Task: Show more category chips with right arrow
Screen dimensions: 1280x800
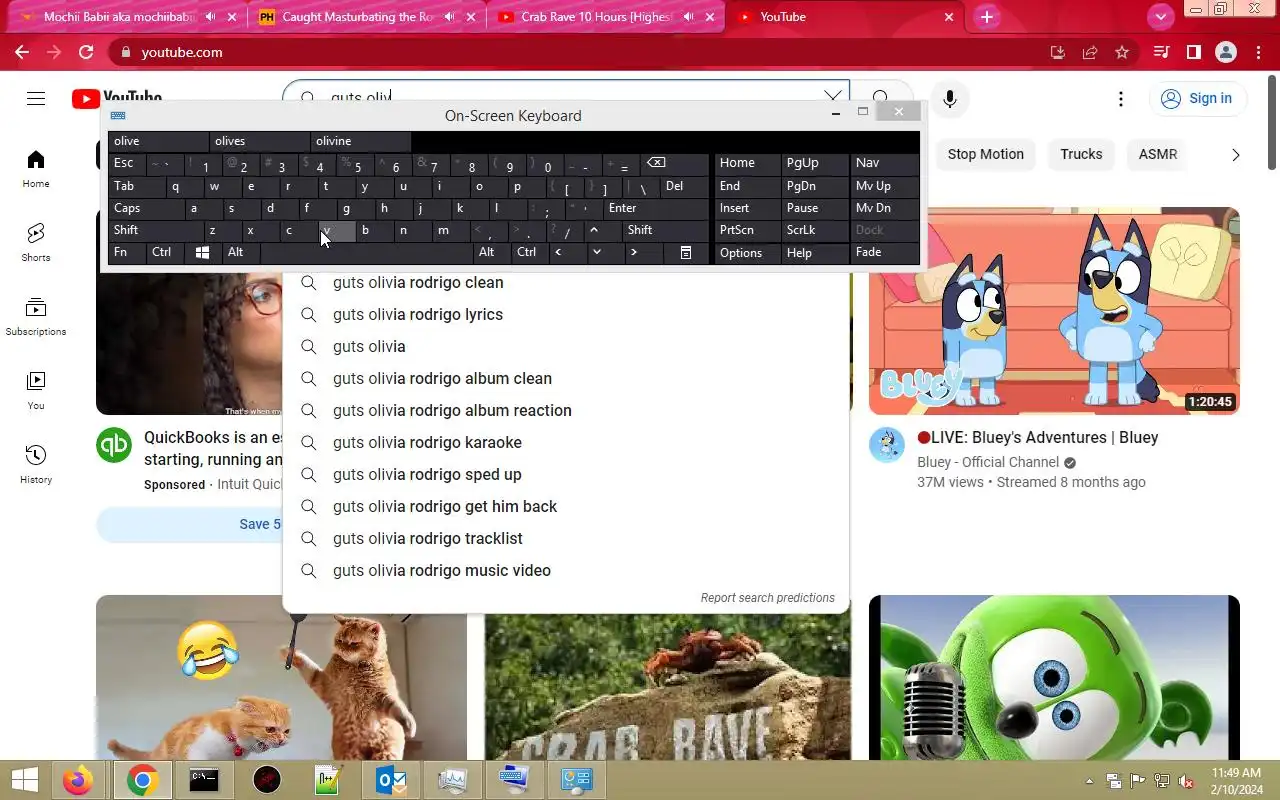Action: coord(1235,155)
